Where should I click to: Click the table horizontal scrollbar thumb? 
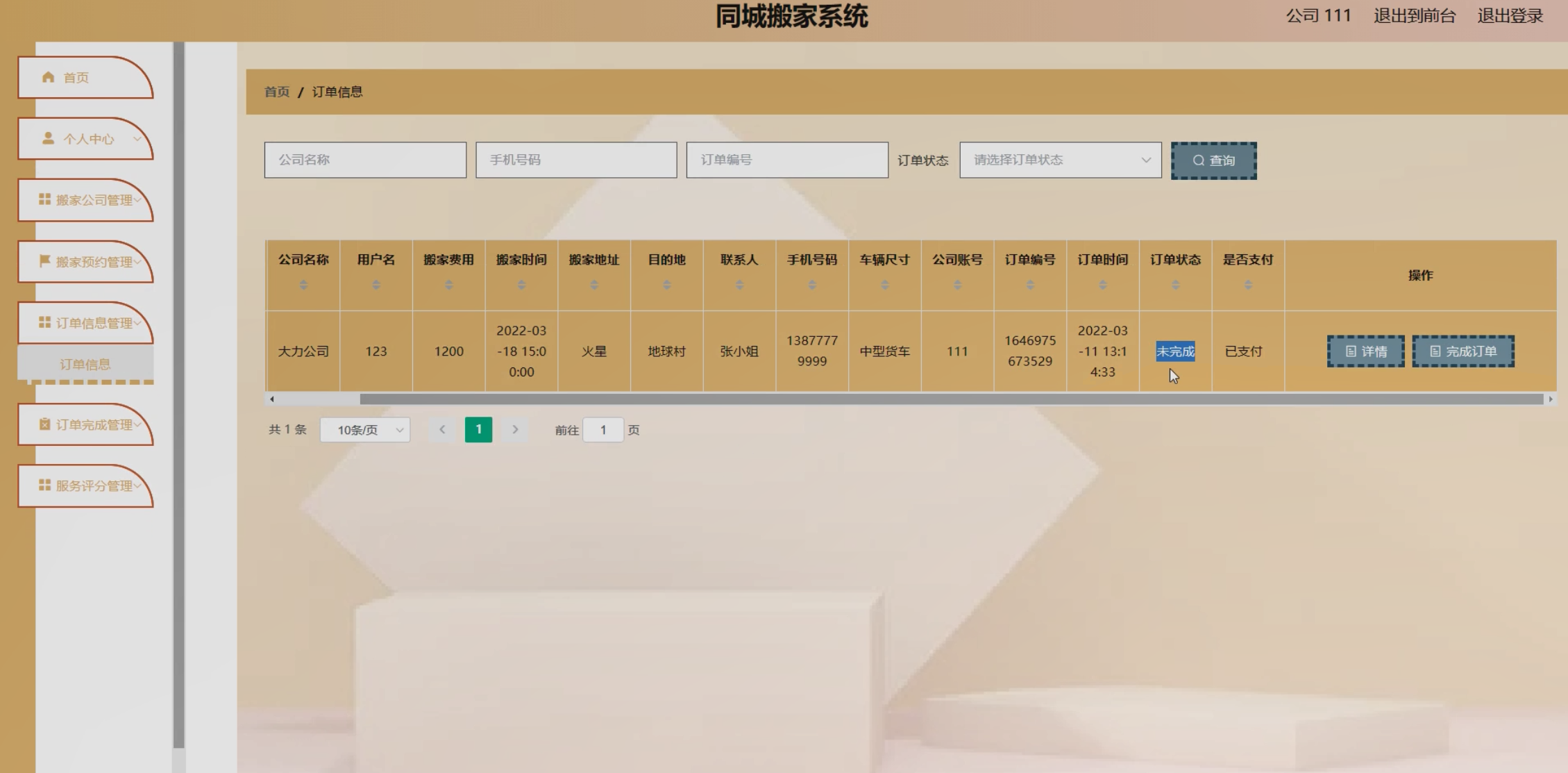(x=951, y=399)
